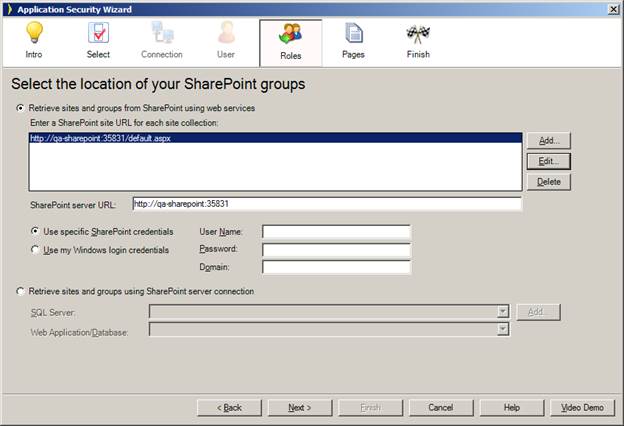Click the Delete button
Viewport: 624px width, 426px height.
(x=549, y=182)
